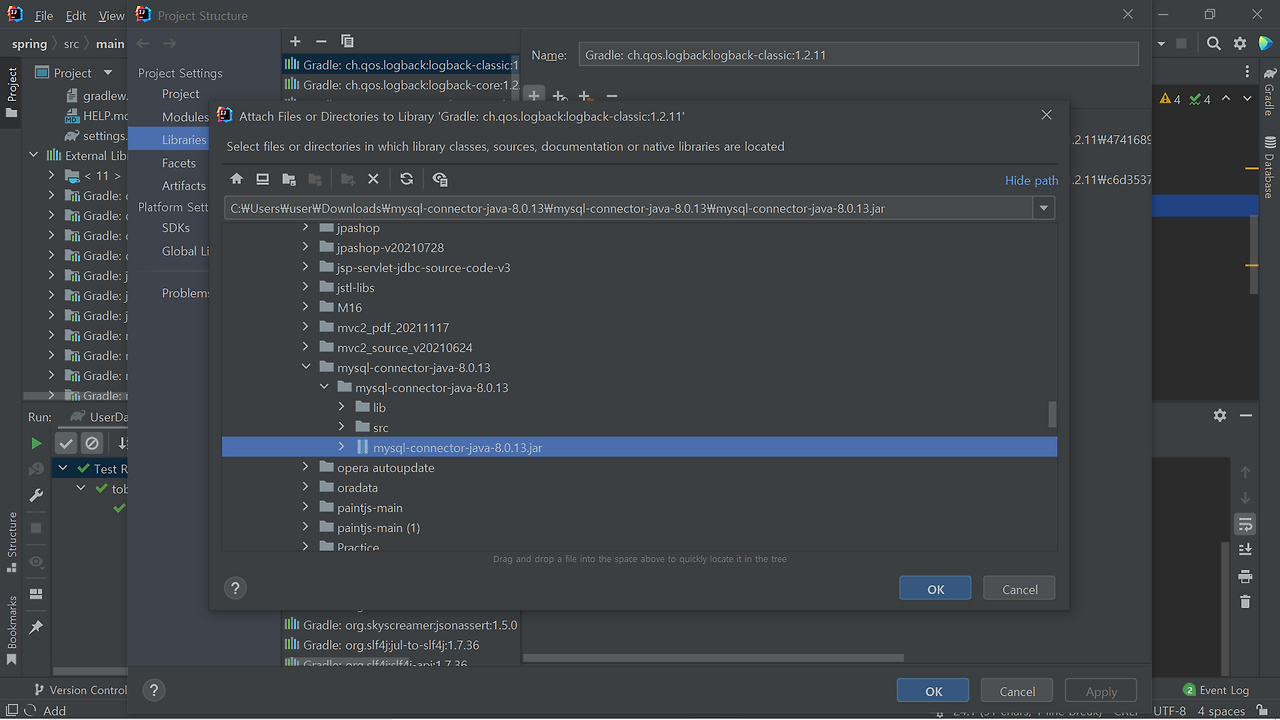Cancel the Attach Files dialog
This screenshot has height=720, width=1280.
1019,589
